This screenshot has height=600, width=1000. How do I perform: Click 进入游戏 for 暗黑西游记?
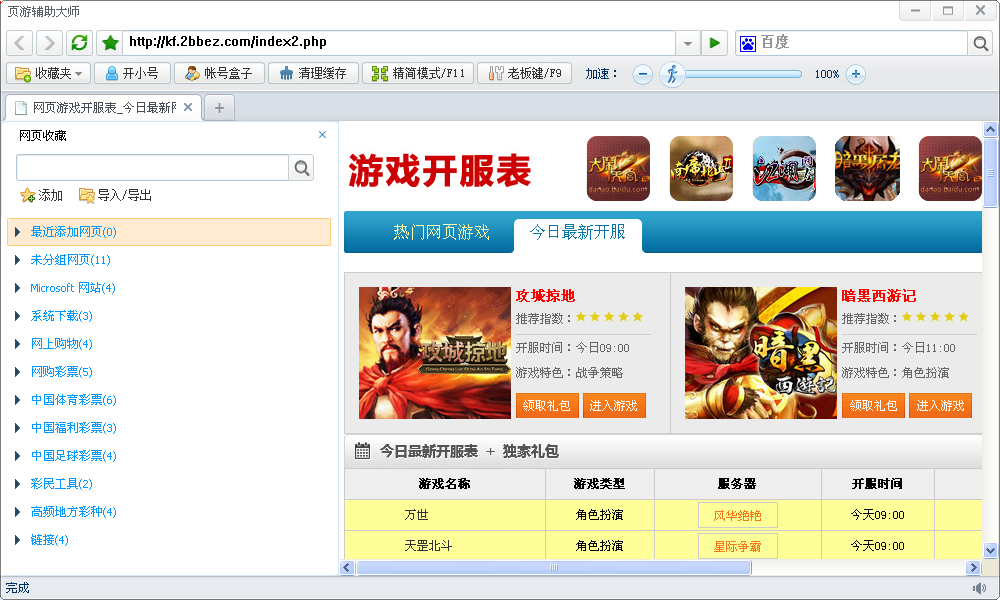[940, 406]
